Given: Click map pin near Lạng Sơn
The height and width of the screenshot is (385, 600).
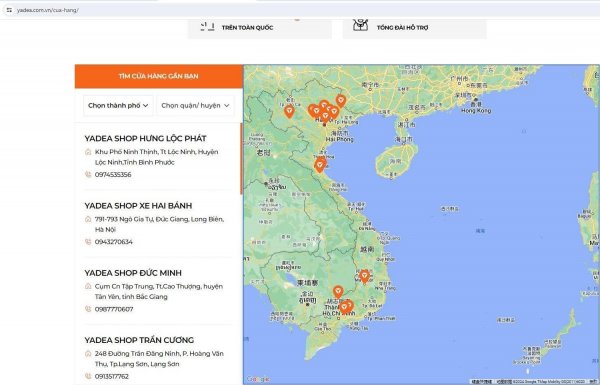Looking at the screenshot, I should tap(341, 101).
